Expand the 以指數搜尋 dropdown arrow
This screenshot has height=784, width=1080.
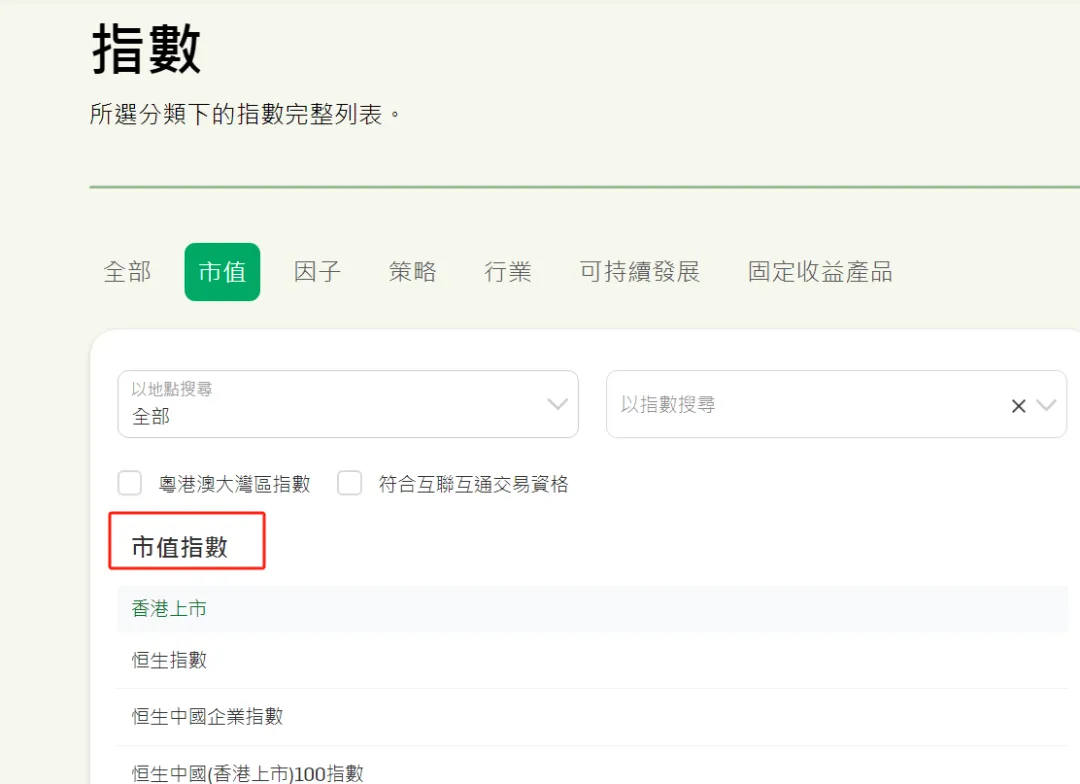click(1046, 406)
